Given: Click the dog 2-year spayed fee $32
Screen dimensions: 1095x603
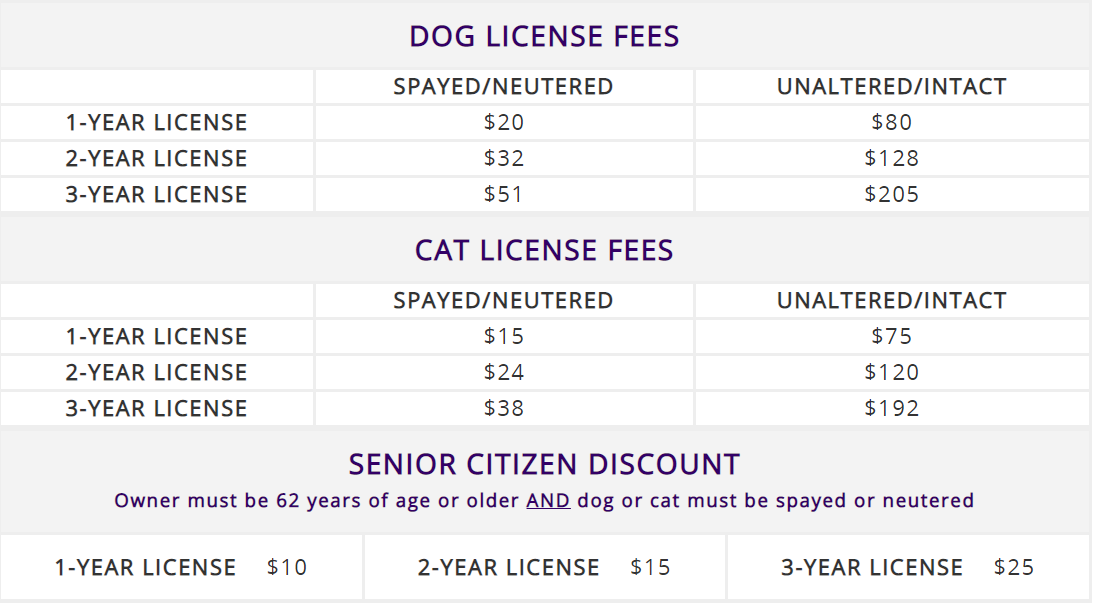Looking at the screenshot, I should pyautogui.click(x=503, y=159).
